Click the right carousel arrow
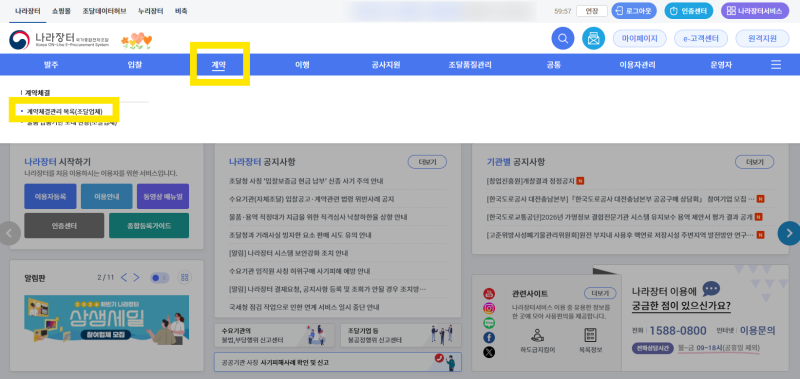This screenshot has width=800, height=379. (789, 234)
